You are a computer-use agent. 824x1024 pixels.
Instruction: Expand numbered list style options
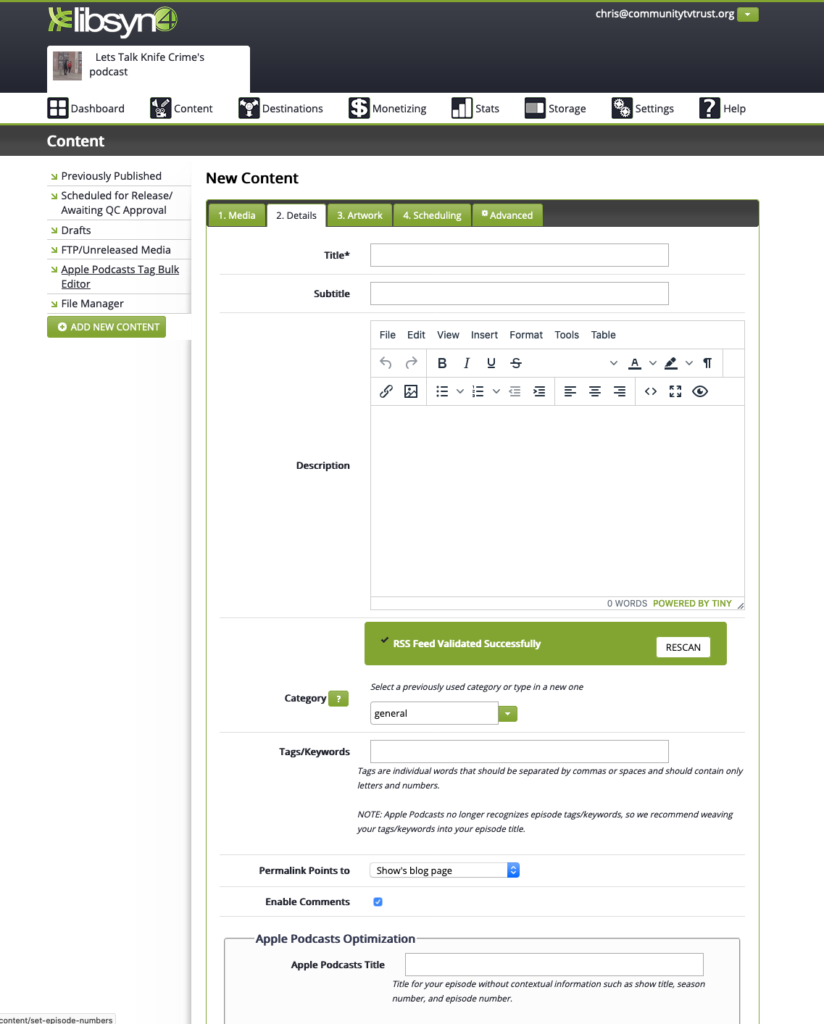(x=496, y=391)
